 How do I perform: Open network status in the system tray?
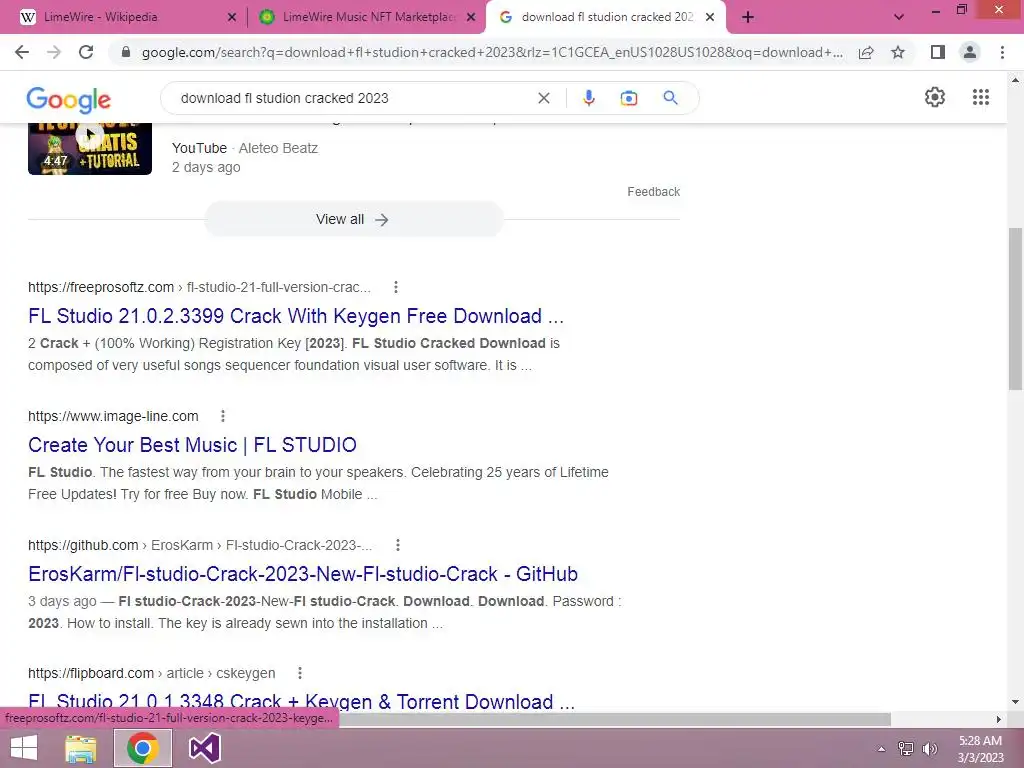906,748
